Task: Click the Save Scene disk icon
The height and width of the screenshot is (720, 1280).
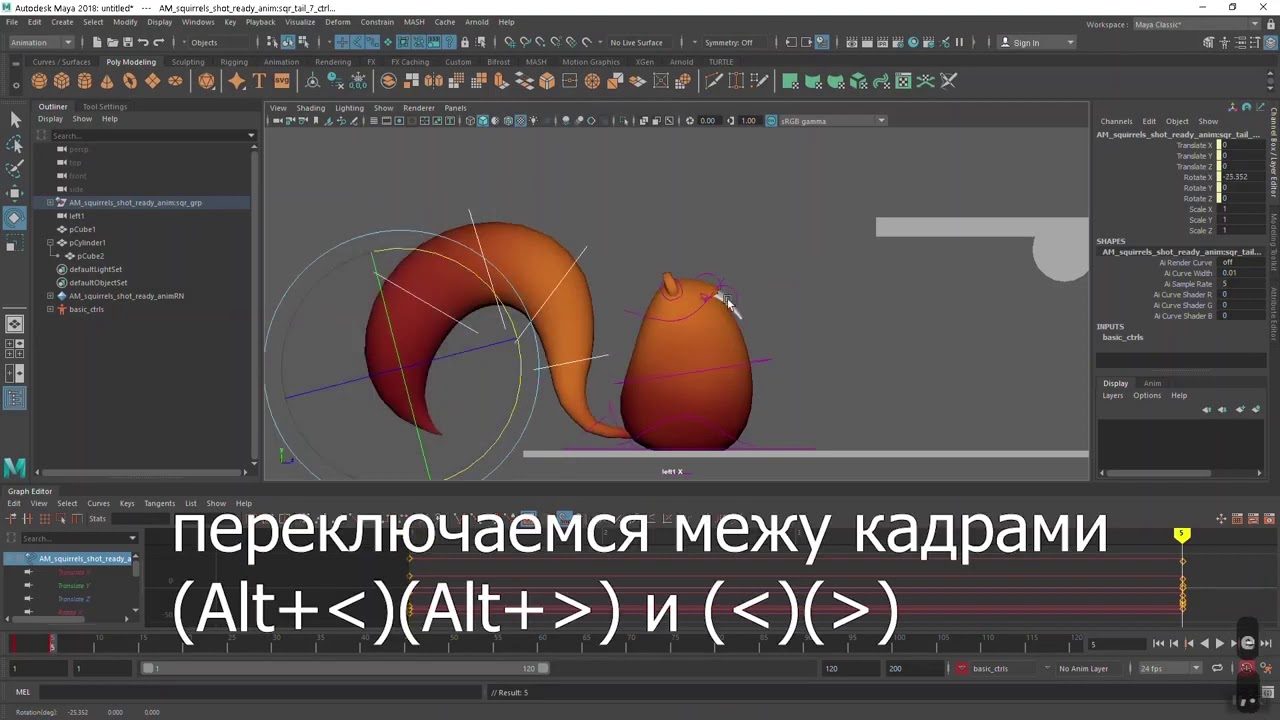Action: (x=127, y=42)
